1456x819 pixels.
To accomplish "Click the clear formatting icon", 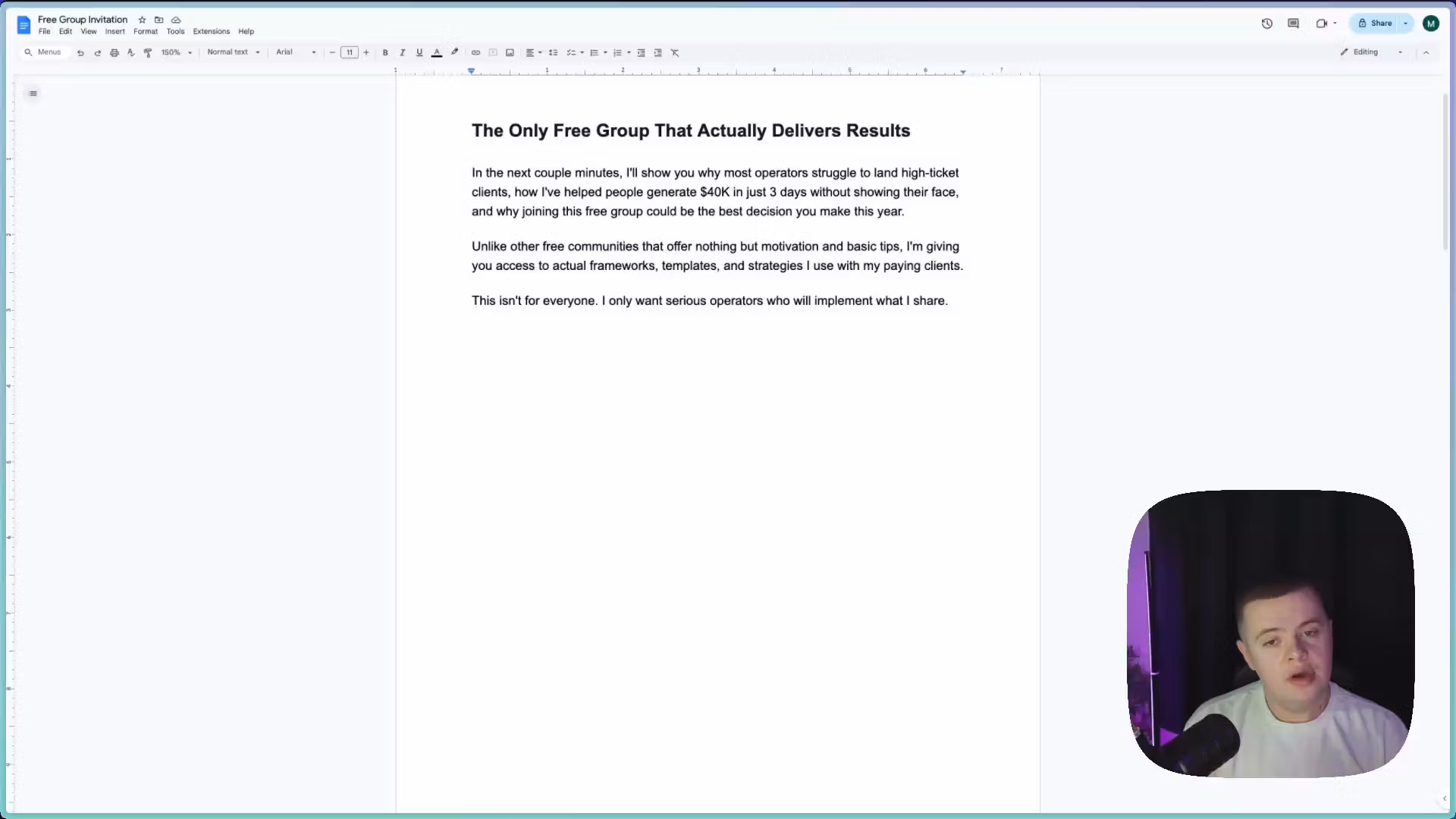I will 675,53.
